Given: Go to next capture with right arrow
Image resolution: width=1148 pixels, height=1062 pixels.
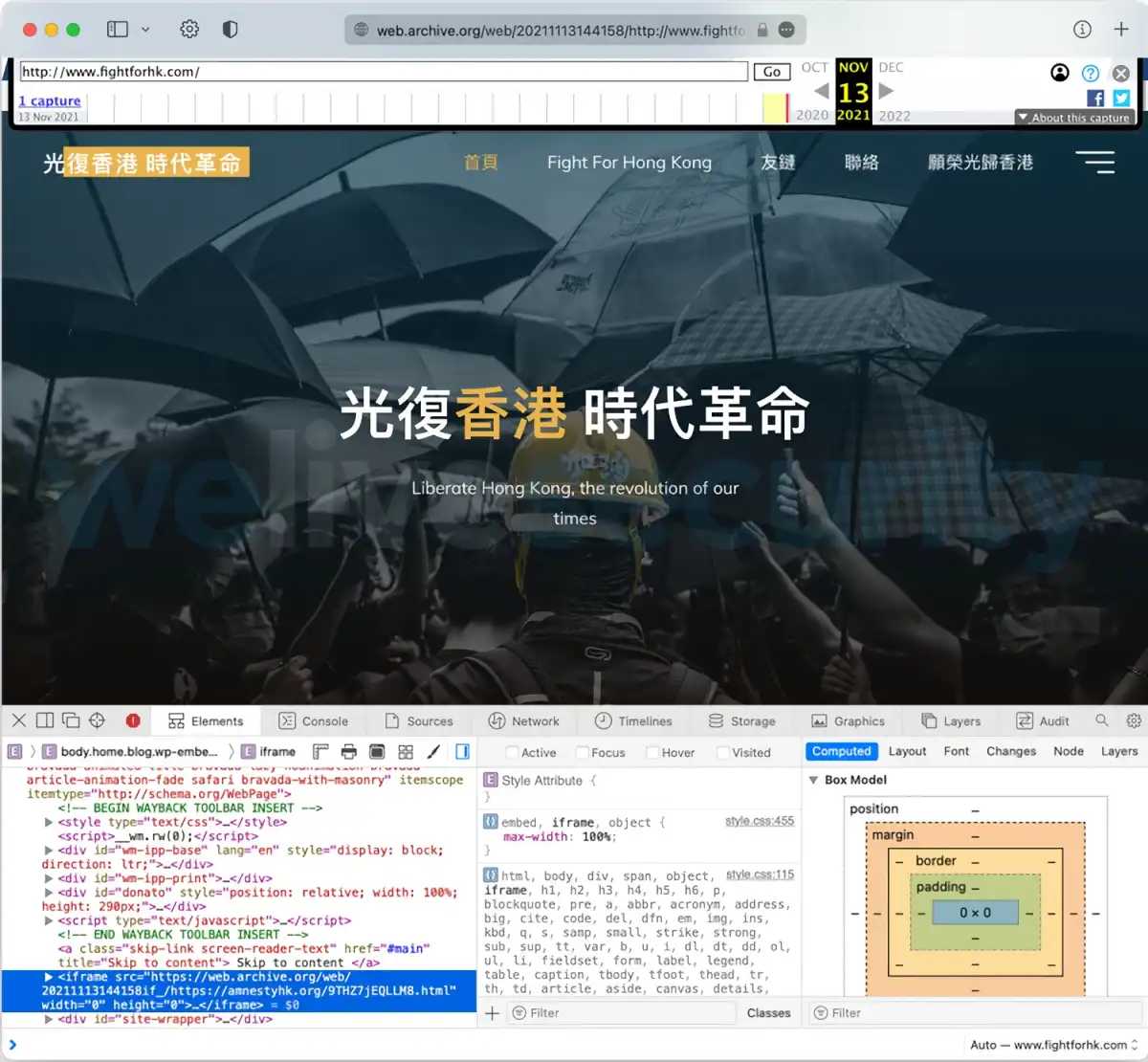Looking at the screenshot, I should (886, 91).
